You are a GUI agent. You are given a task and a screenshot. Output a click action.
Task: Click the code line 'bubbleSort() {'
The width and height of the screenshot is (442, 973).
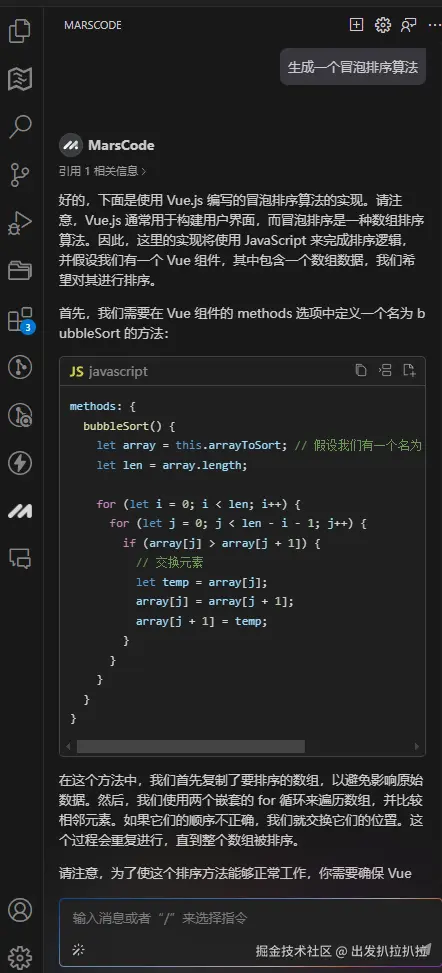coord(130,426)
